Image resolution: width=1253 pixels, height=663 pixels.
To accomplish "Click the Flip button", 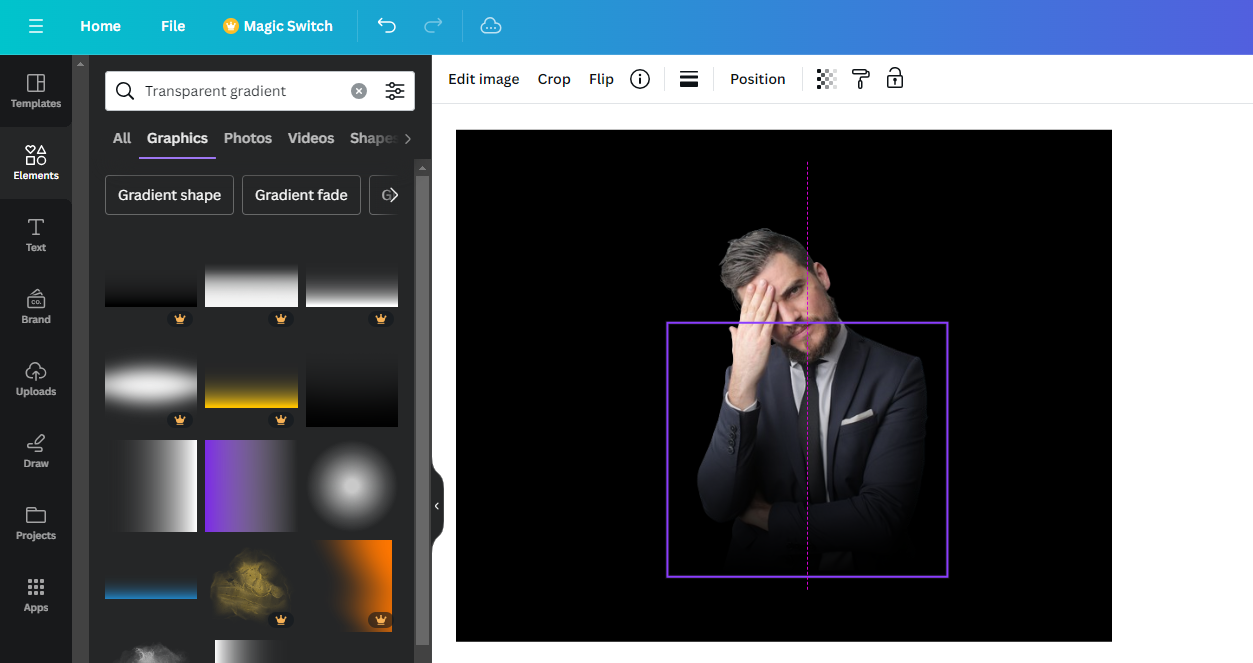I will pos(601,79).
